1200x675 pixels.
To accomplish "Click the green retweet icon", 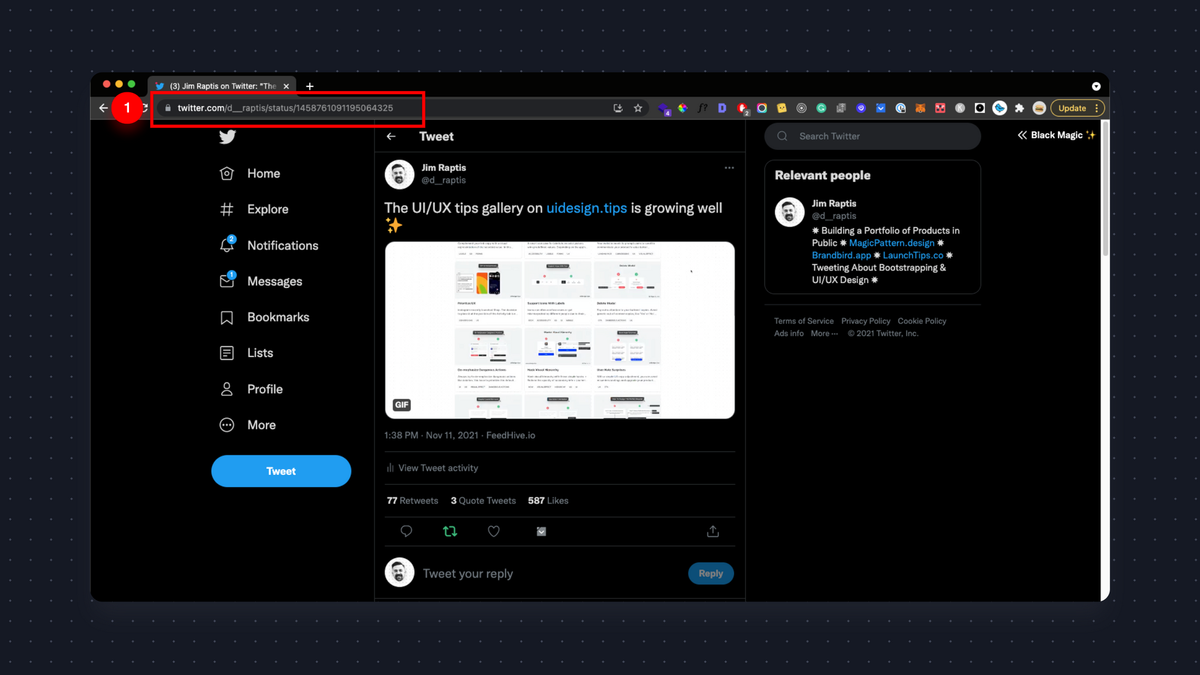I will point(450,531).
